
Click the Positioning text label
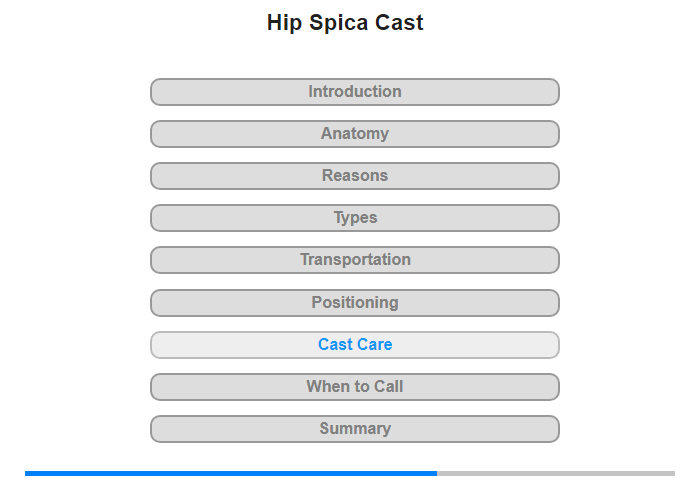(x=355, y=302)
